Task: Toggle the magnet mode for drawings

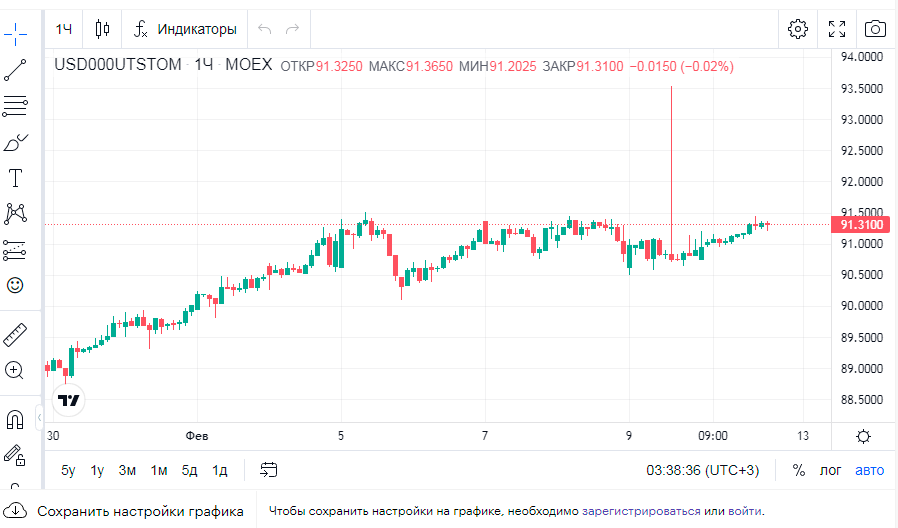Action: 15,419
